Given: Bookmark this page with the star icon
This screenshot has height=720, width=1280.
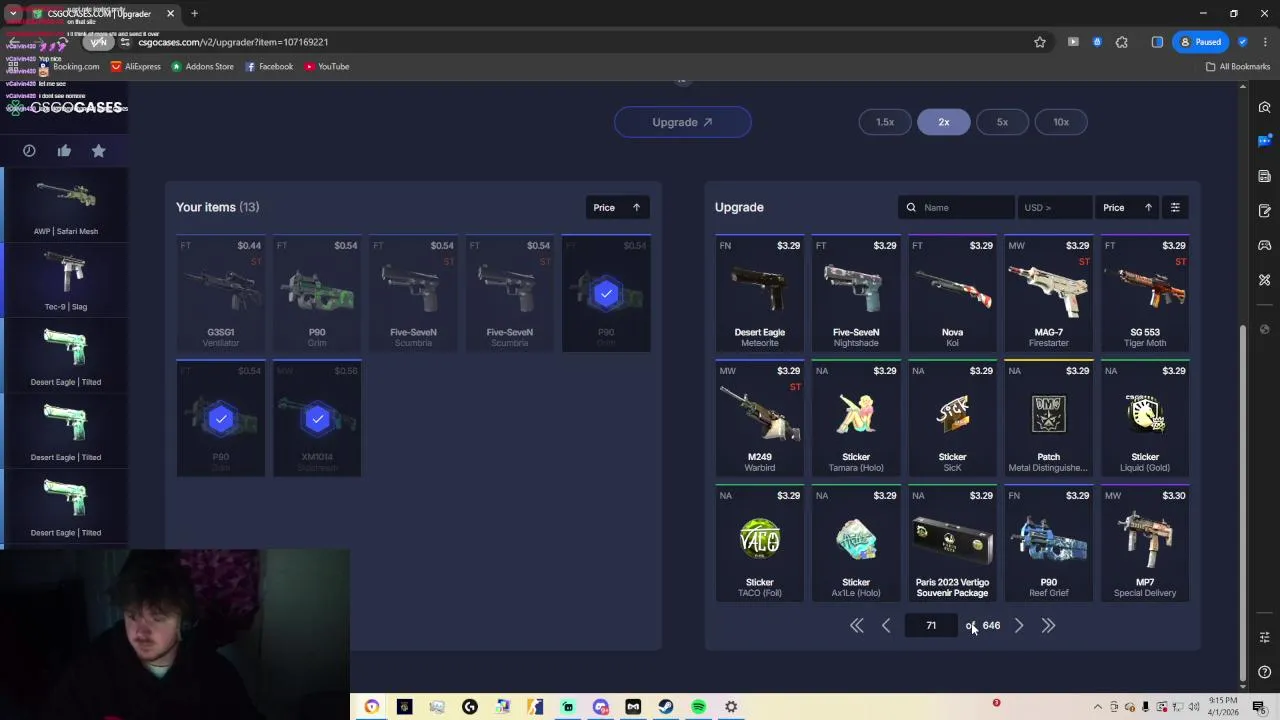Looking at the screenshot, I should pos(1040,42).
